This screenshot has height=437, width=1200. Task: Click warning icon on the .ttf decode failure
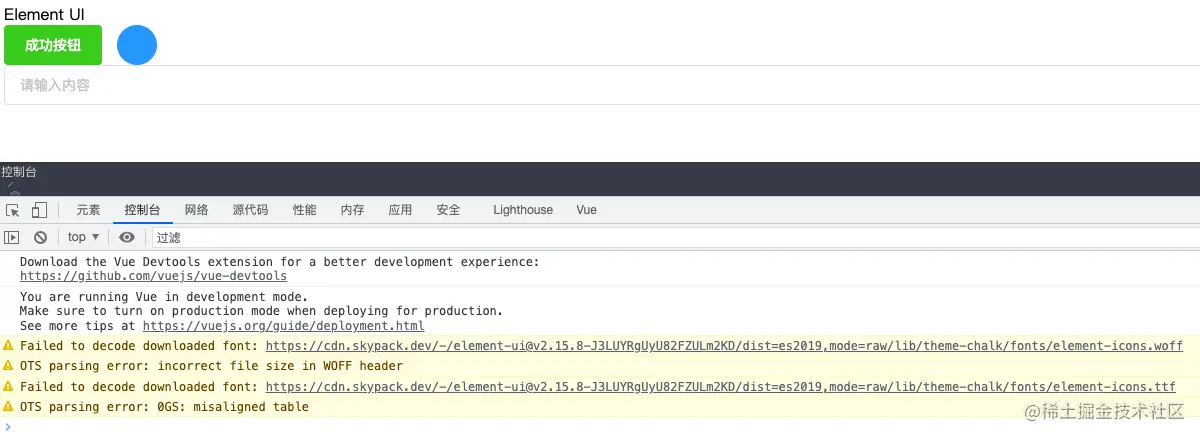click(x=9, y=387)
